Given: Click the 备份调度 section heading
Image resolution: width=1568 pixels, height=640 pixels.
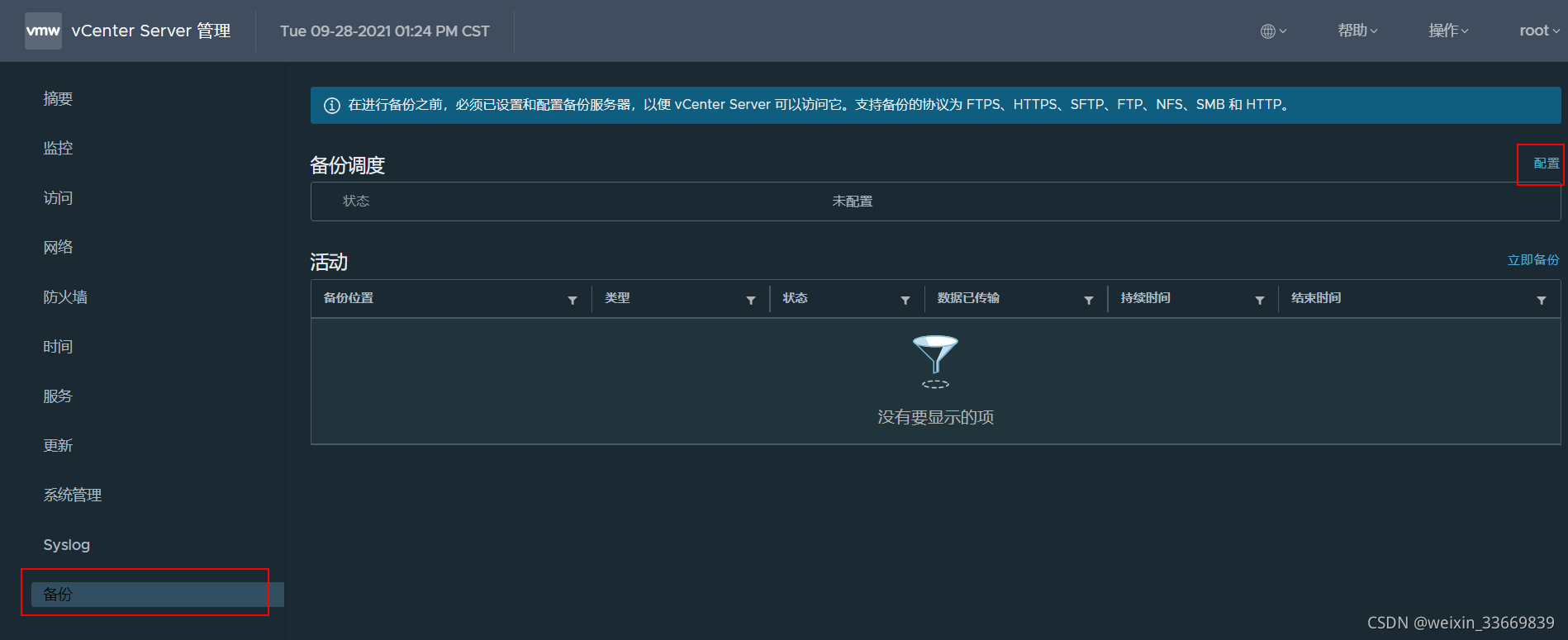Looking at the screenshot, I should [x=348, y=165].
